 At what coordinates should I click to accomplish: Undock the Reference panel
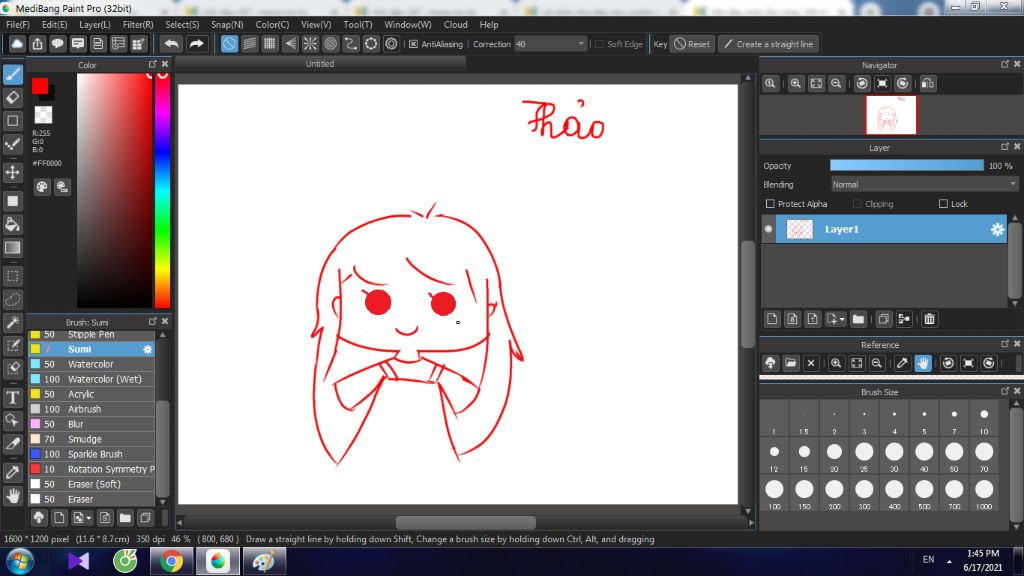[1005, 344]
